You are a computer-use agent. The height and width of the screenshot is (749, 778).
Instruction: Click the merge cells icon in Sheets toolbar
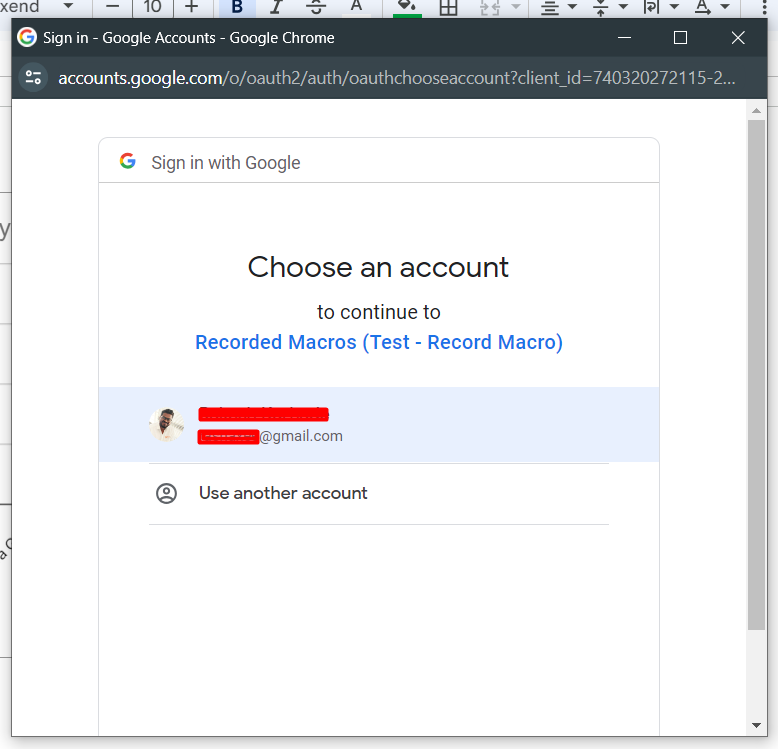point(490,8)
